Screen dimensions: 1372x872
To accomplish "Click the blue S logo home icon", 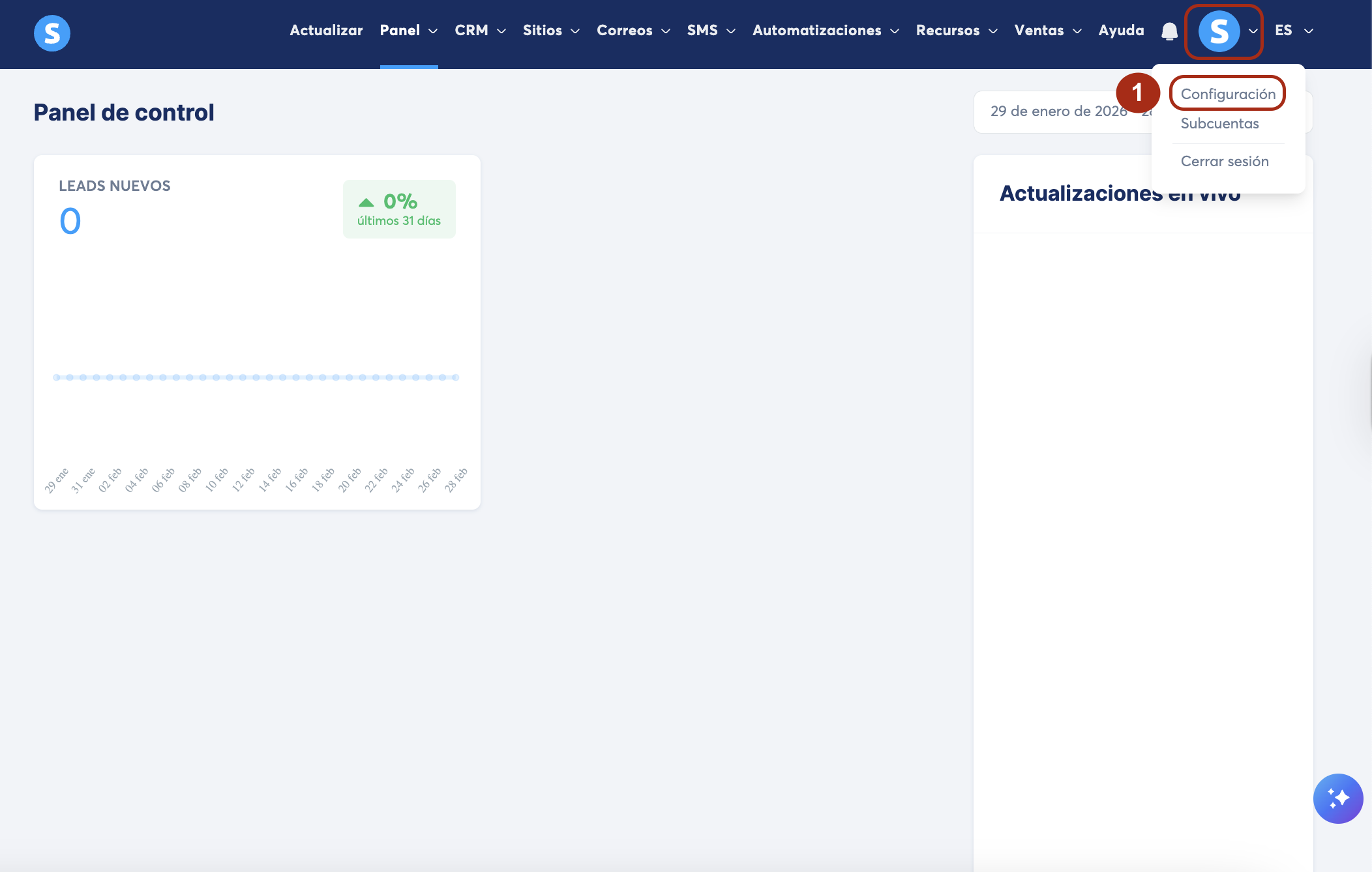I will pos(52,33).
